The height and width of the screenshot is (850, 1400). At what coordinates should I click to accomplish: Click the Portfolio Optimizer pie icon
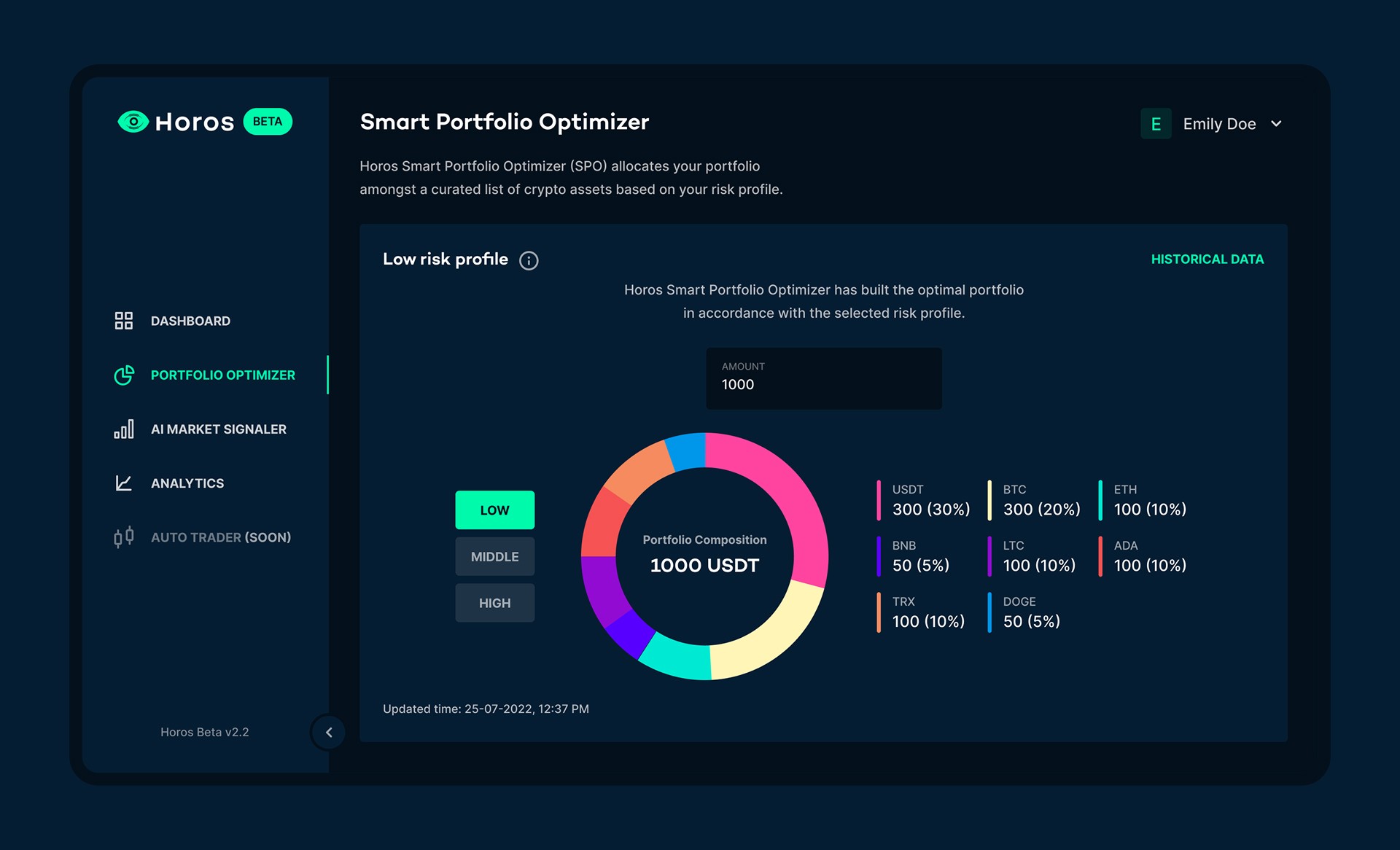pyautogui.click(x=124, y=375)
